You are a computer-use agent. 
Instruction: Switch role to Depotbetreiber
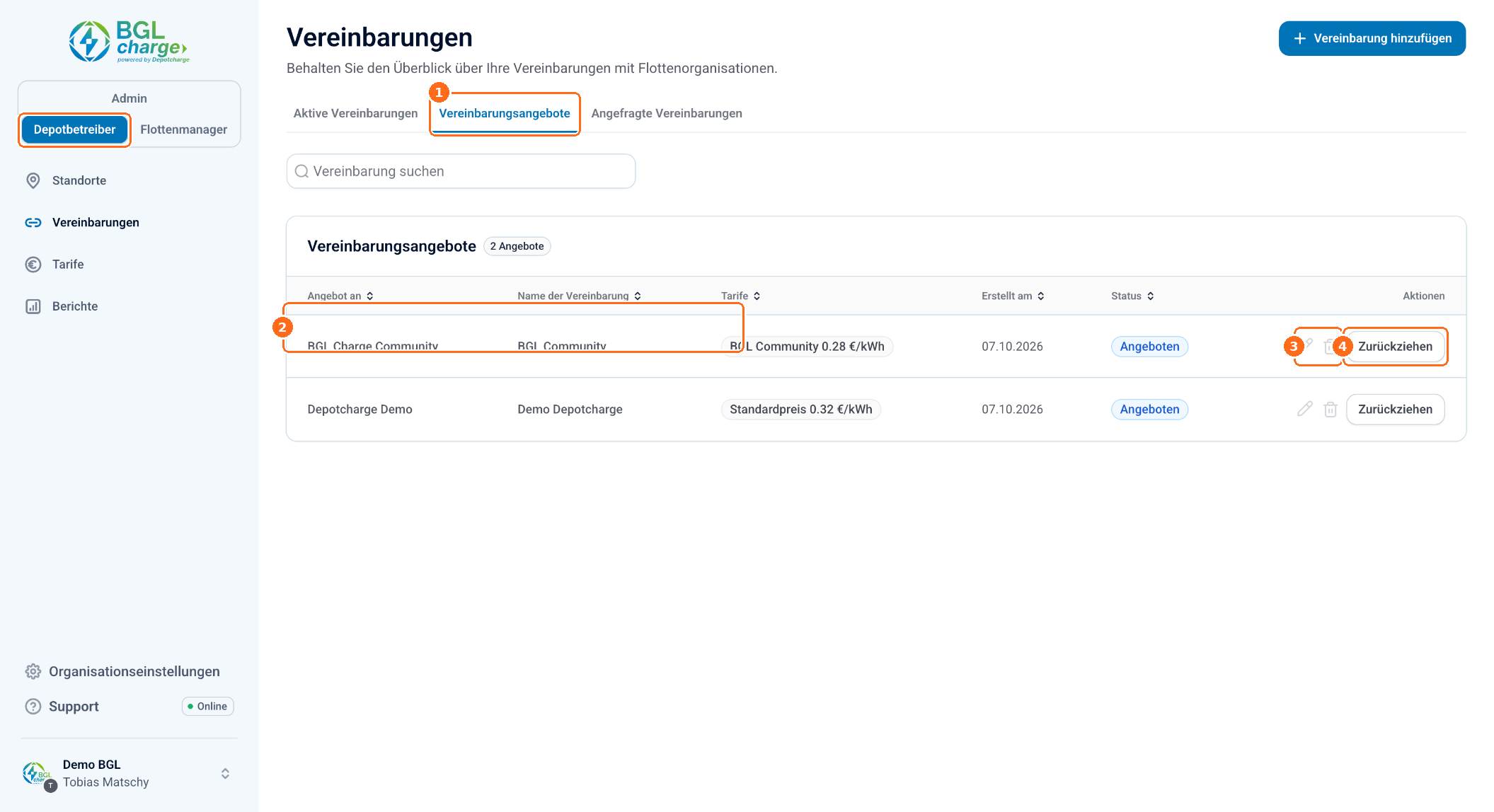pos(74,129)
